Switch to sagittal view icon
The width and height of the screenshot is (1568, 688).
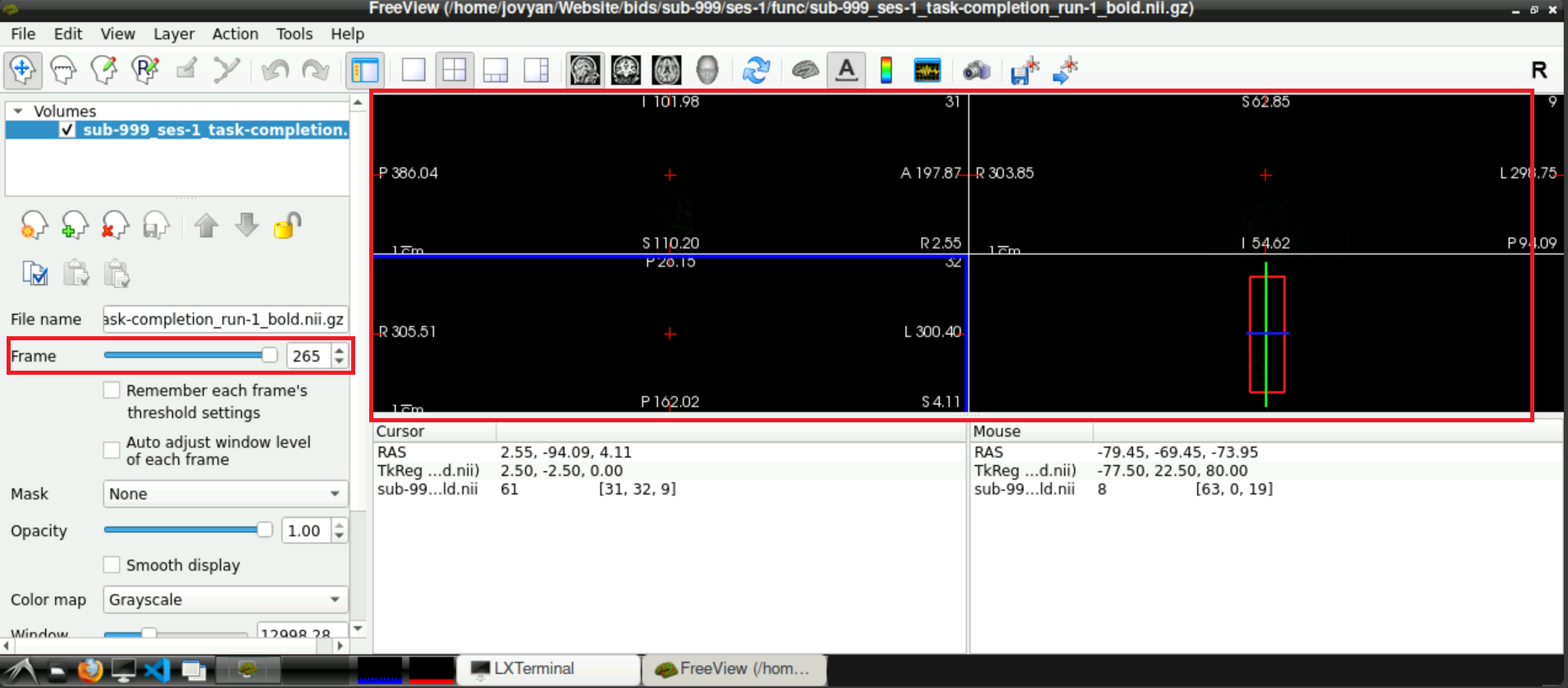point(585,71)
